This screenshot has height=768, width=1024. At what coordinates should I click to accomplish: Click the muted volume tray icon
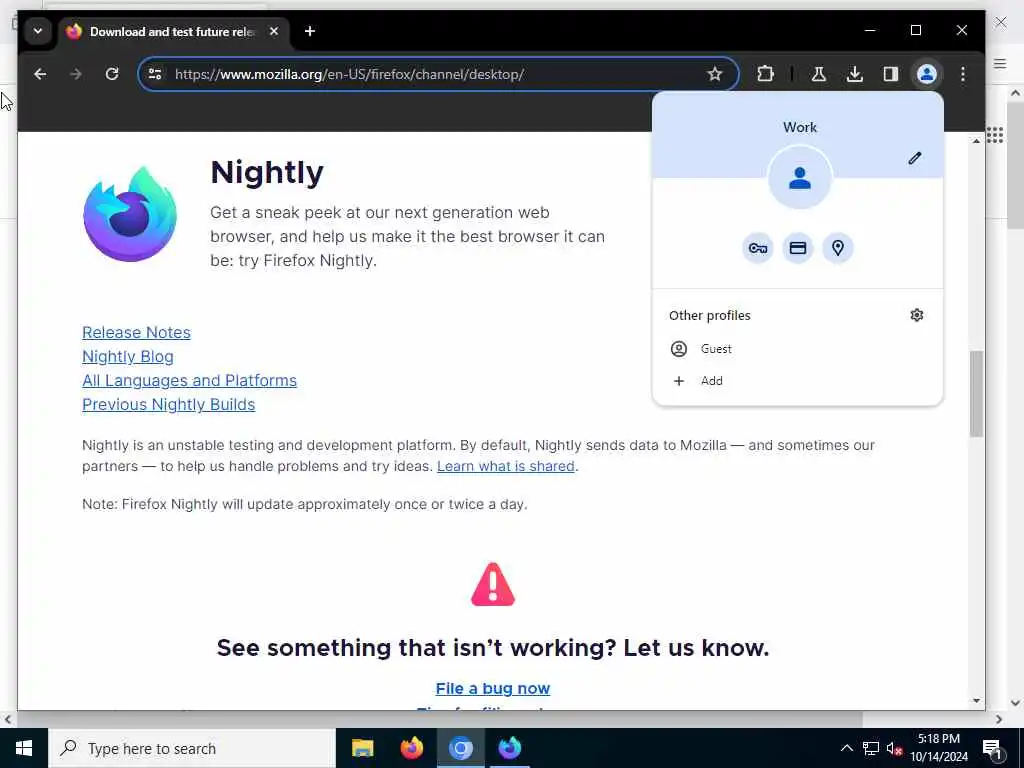pos(895,748)
